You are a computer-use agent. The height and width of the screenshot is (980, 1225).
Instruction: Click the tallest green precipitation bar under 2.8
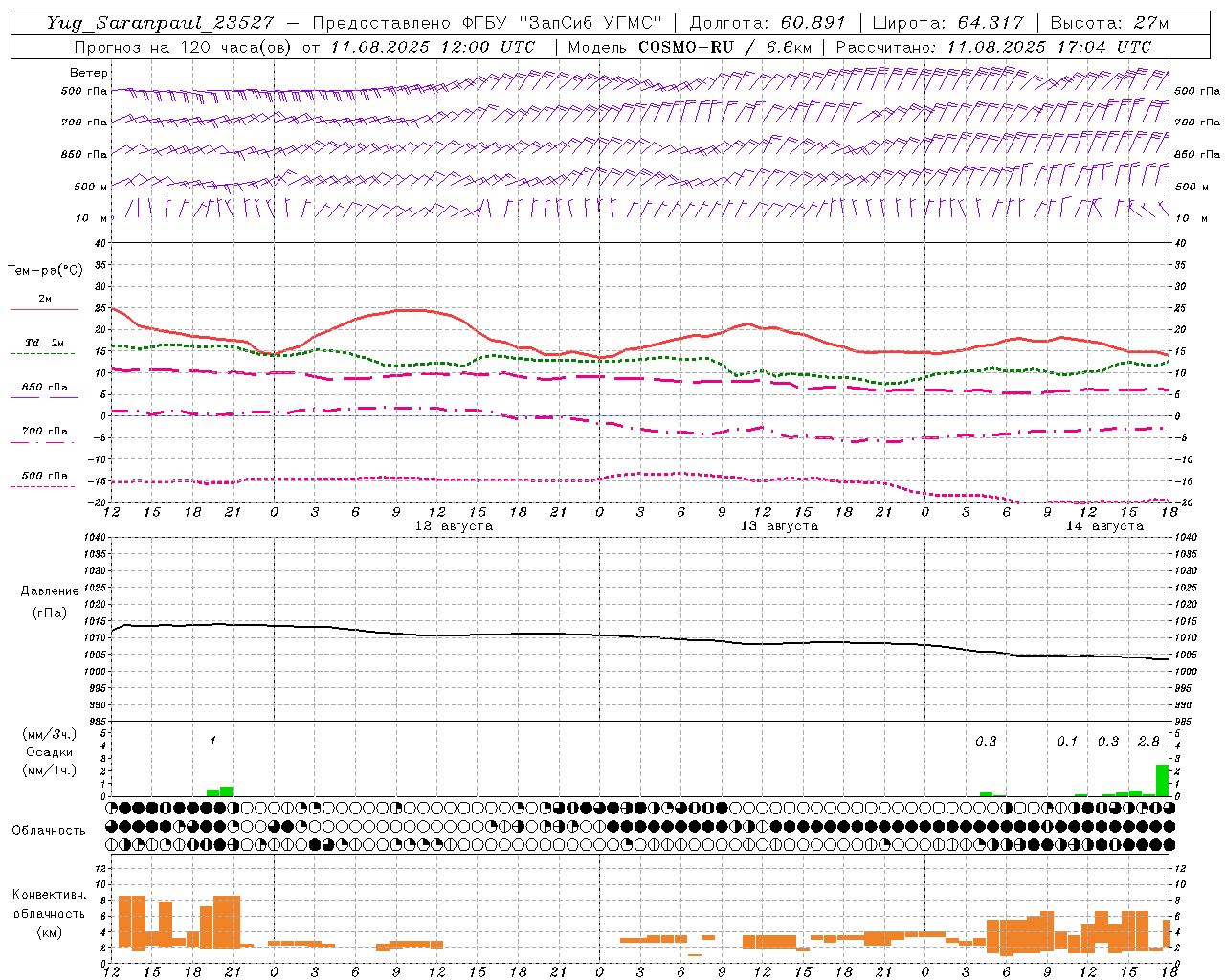click(1162, 780)
